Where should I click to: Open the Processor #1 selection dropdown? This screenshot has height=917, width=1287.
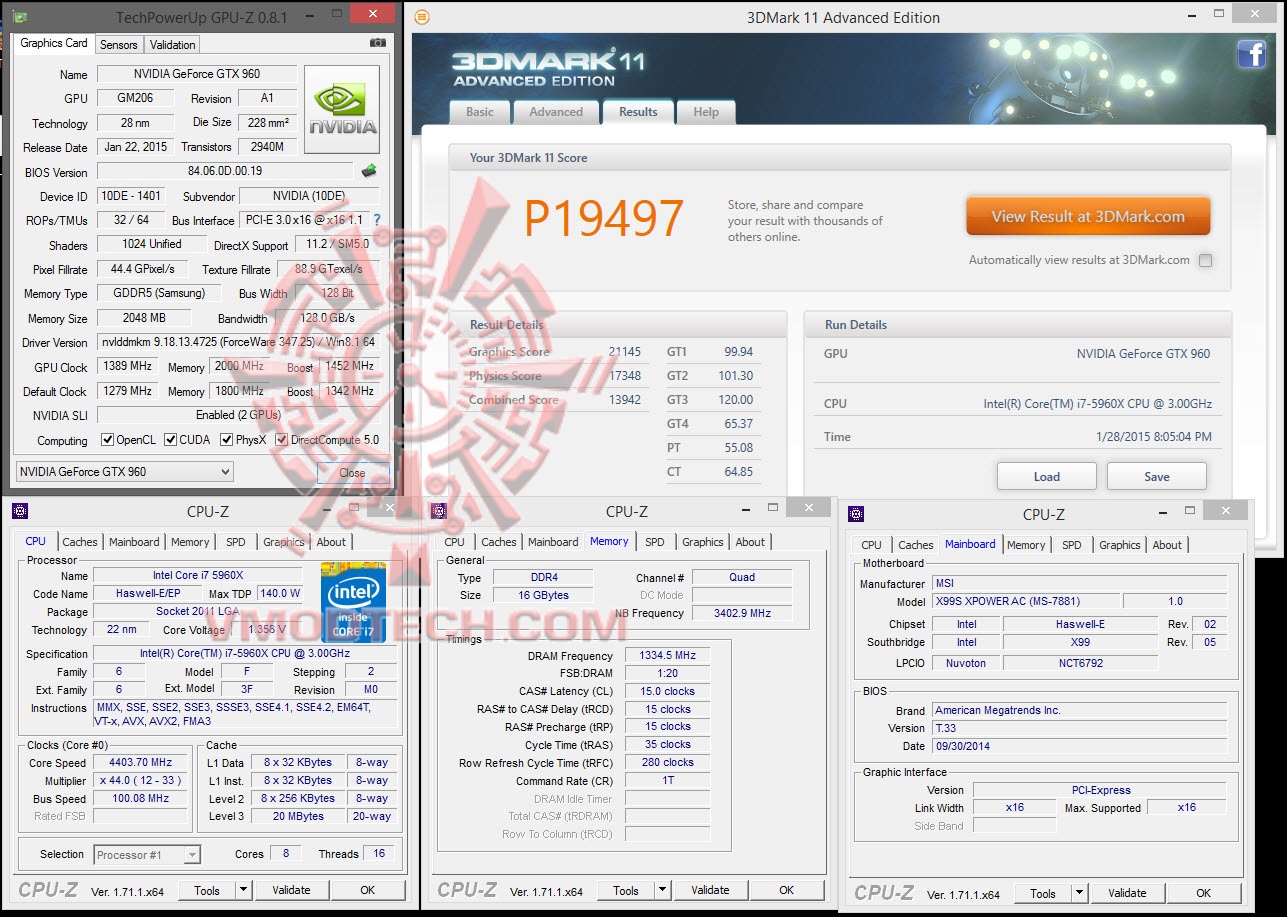147,854
